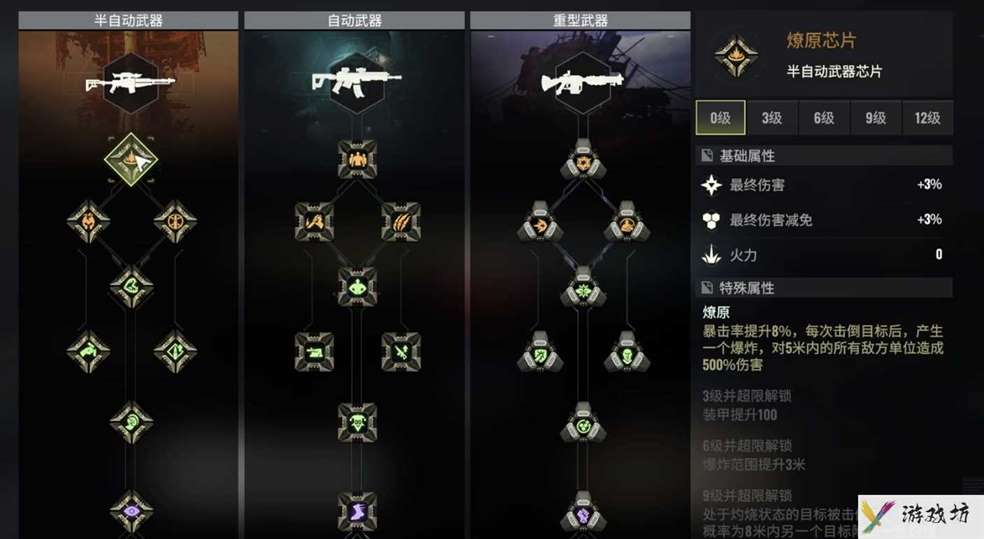The width and height of the screenshot is (984, 539).
Task: Switch to the 12级 level tab
Action: [928, 117]
